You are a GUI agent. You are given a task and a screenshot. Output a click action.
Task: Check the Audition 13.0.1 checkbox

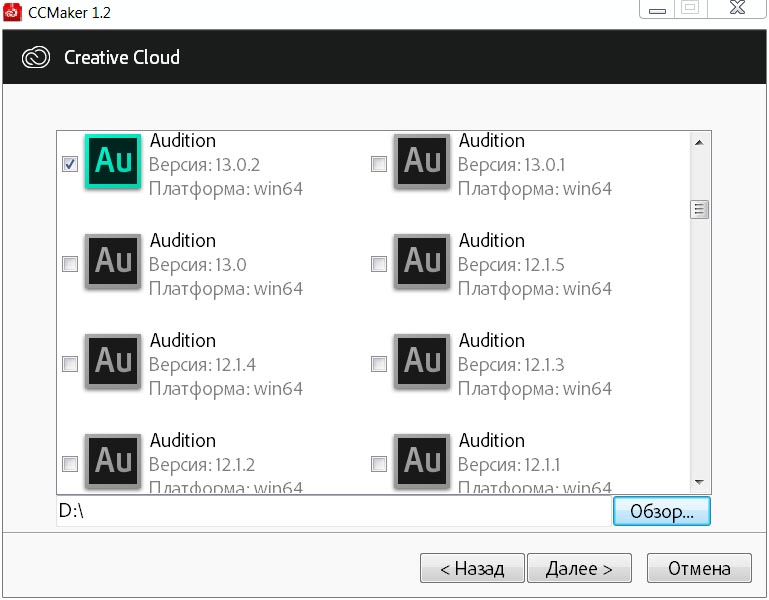(x=379, y=164)
